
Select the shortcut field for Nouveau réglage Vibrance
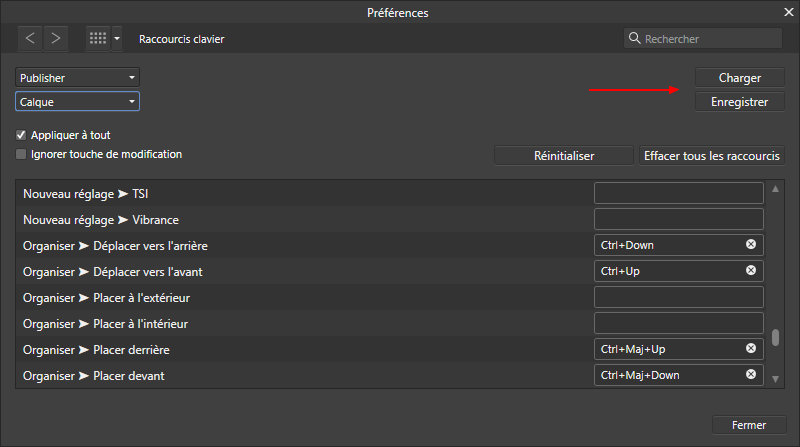[679, 219]
